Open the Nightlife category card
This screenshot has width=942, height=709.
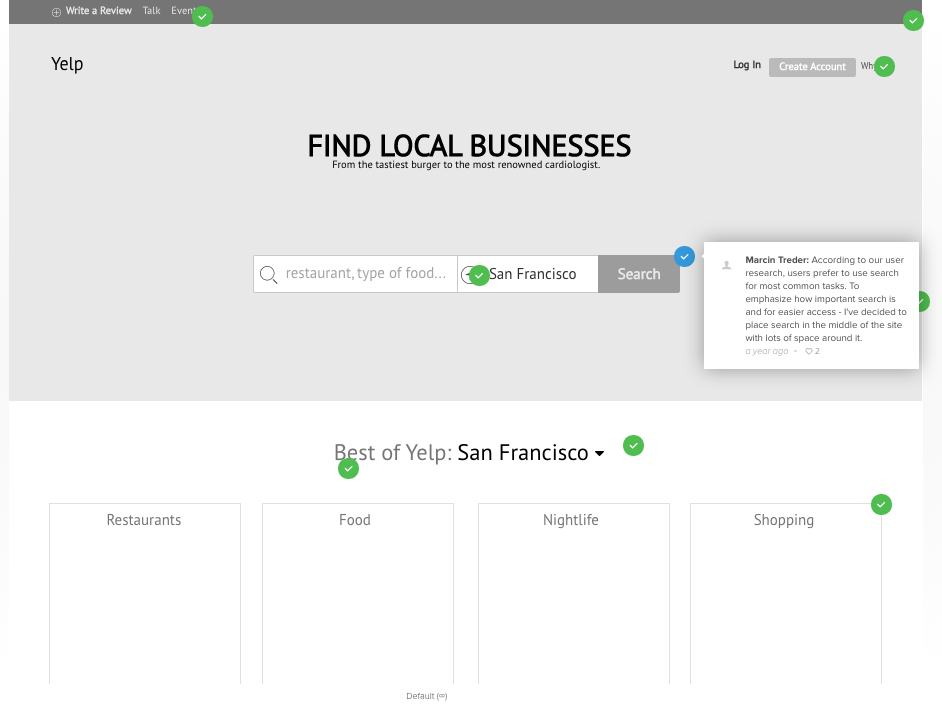(574, 594)
